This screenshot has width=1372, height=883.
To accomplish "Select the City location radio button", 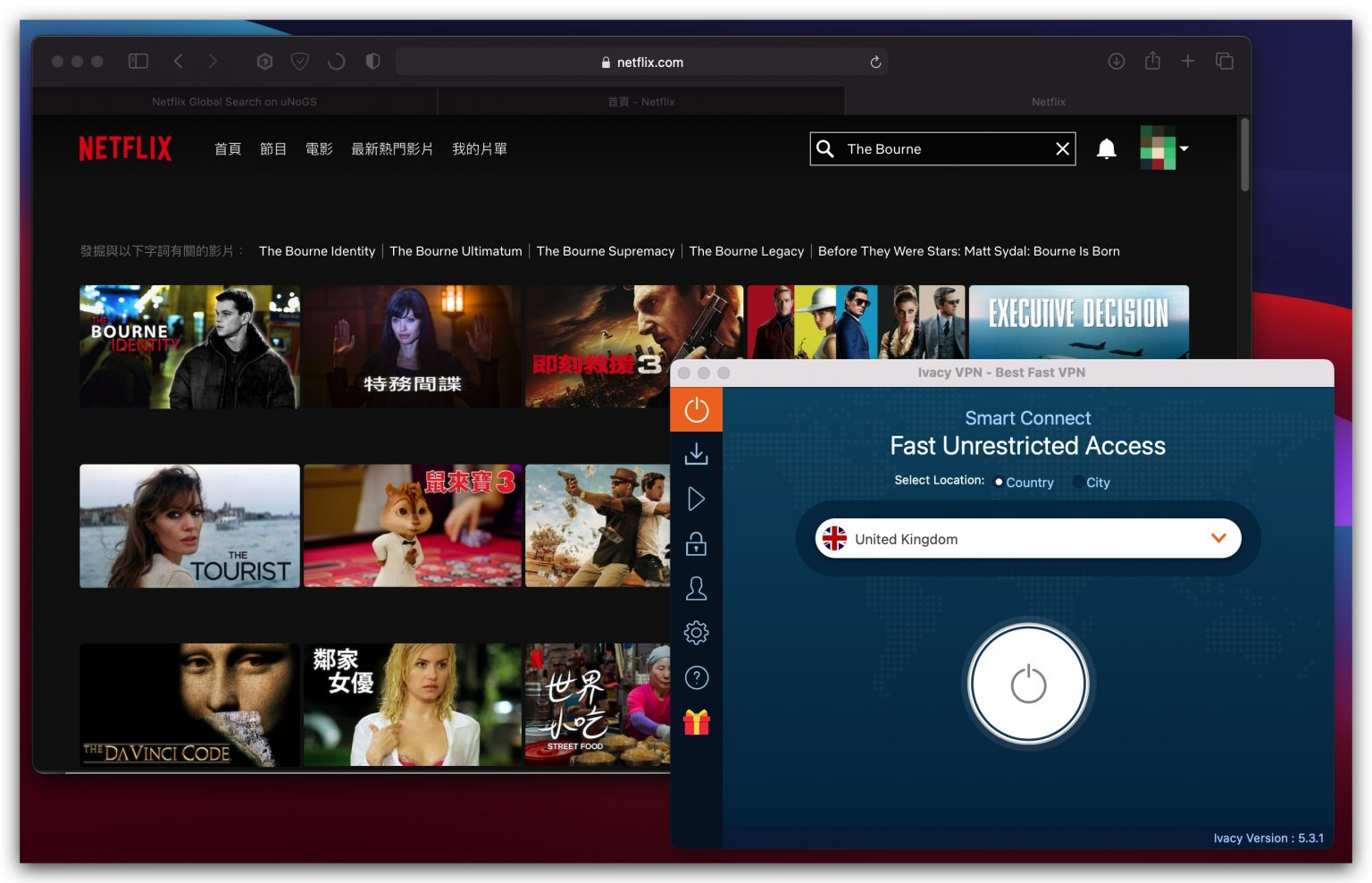I will coord(1078,482).
